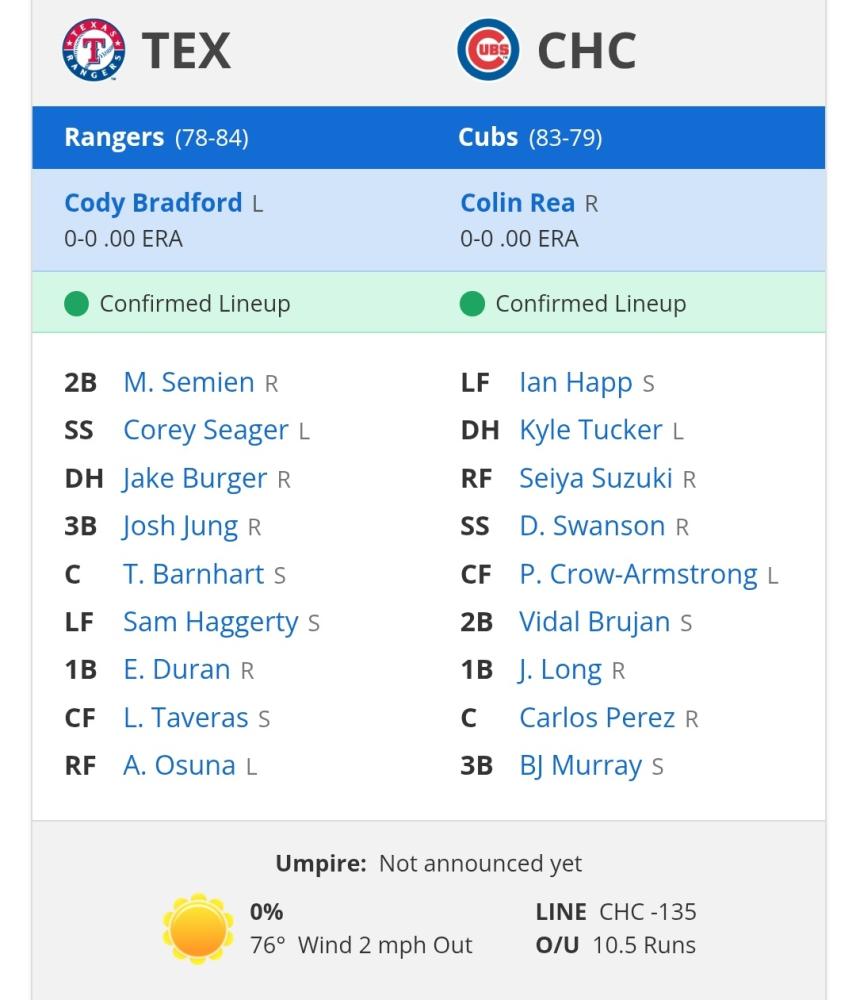Open Cody Bradford pitcher profile
Viewport: 856px width, 1000px height.
[153, 203]
